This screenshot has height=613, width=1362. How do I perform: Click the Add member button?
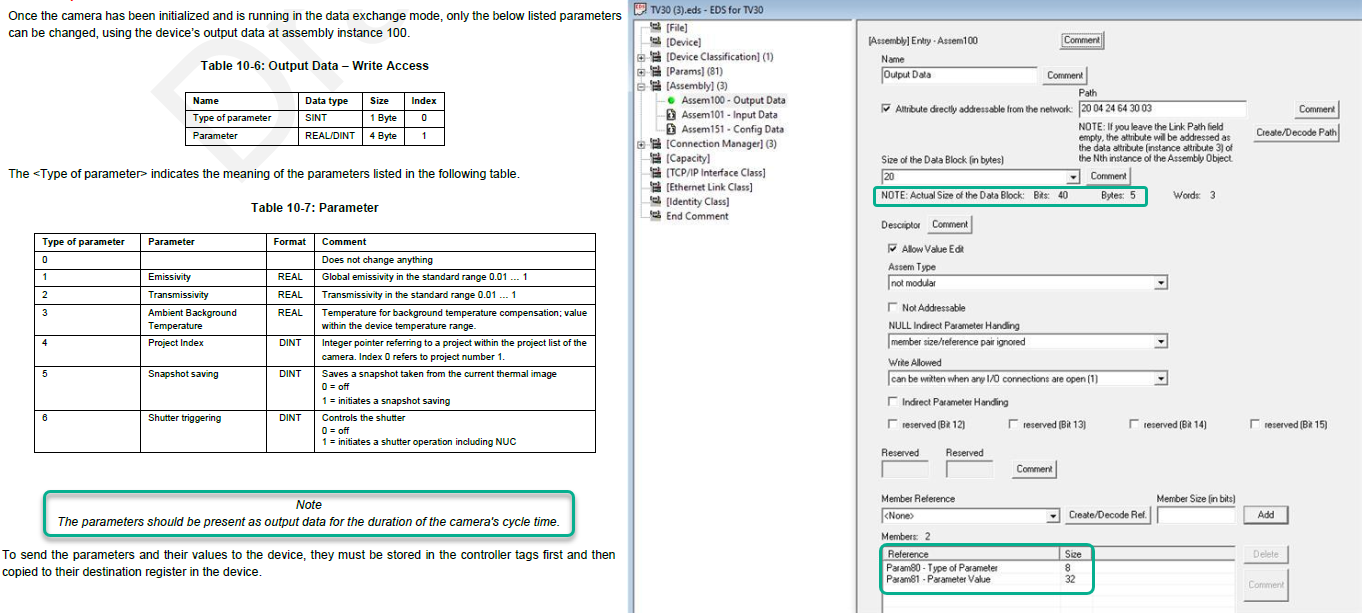(x=1266, y=515)
